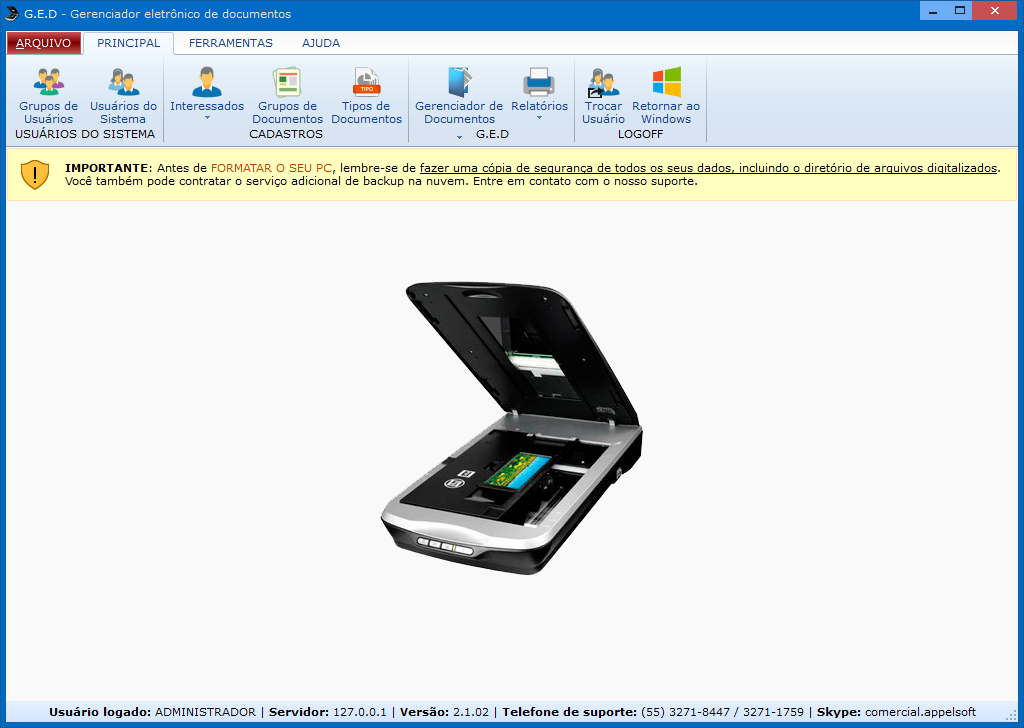Expand the Gerenciador de Documentos dropdown arrow

(459, 135)
